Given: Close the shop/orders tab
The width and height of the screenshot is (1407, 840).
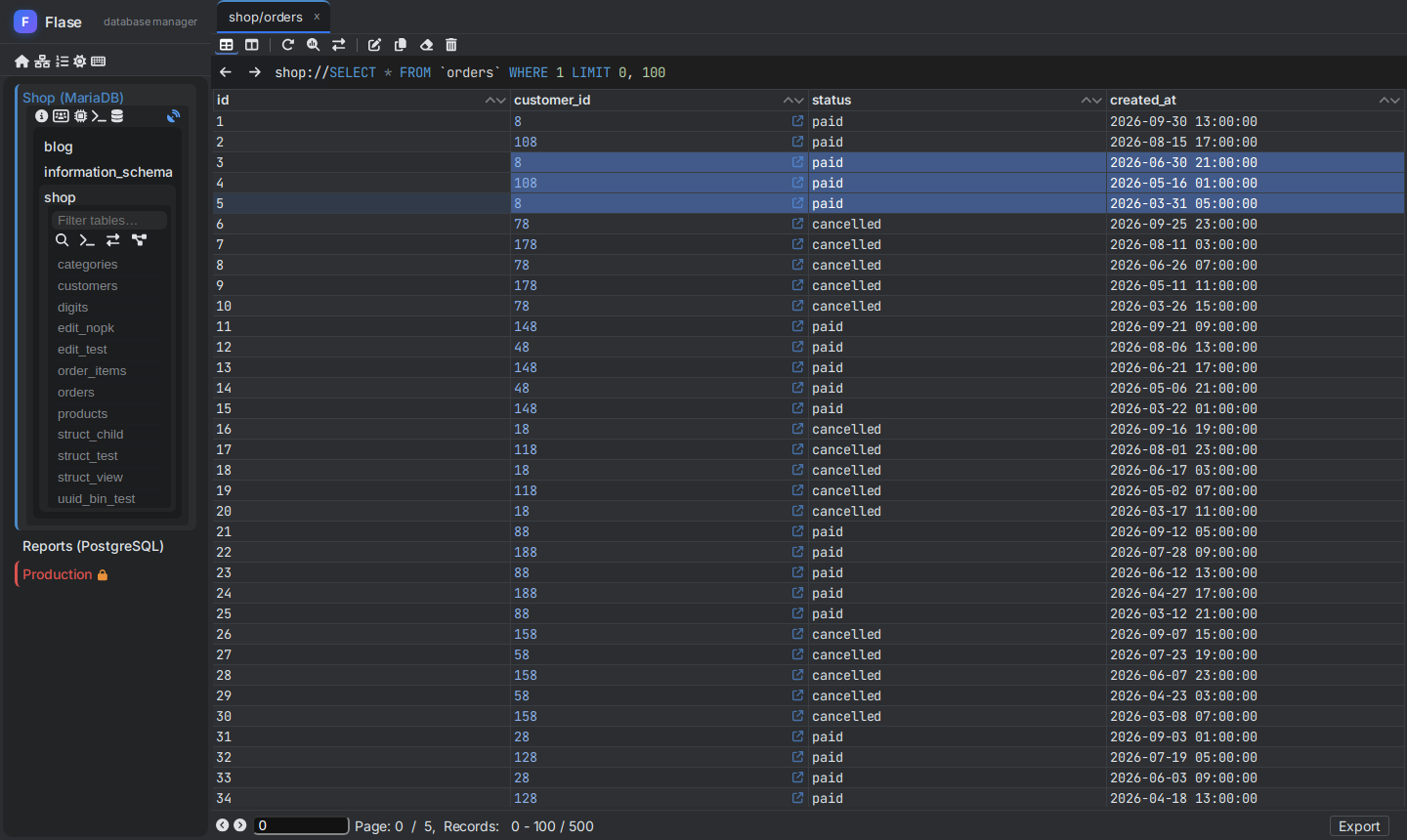Looking at the screenshot, I should point(317,17).
